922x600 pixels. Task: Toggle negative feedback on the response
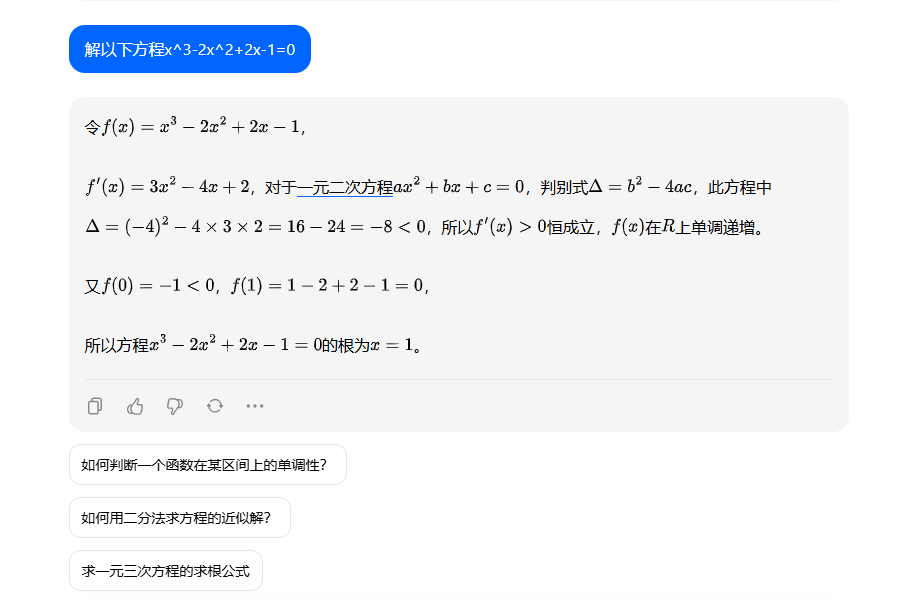click(x=174, y=406)
